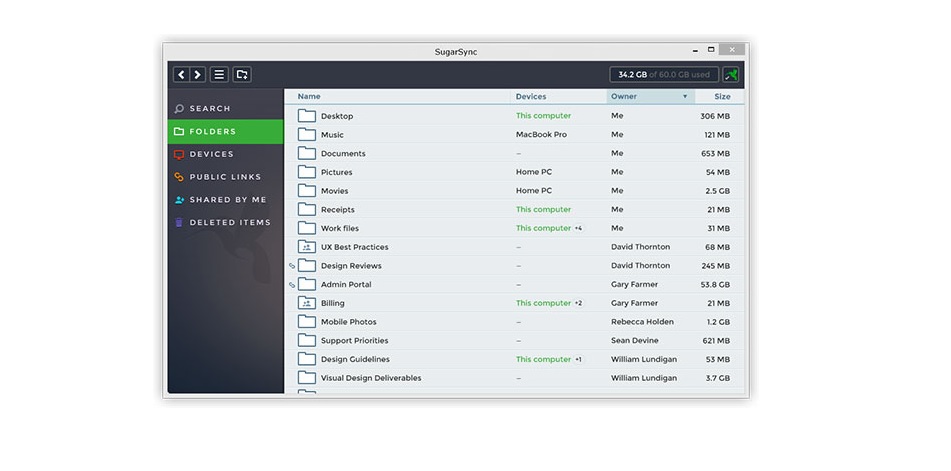Image resolution: width=951 pixels, height=471 pixels.
Task: Click the Public Links chain icon
Action: pyautogui.click(x=179, y=177)
